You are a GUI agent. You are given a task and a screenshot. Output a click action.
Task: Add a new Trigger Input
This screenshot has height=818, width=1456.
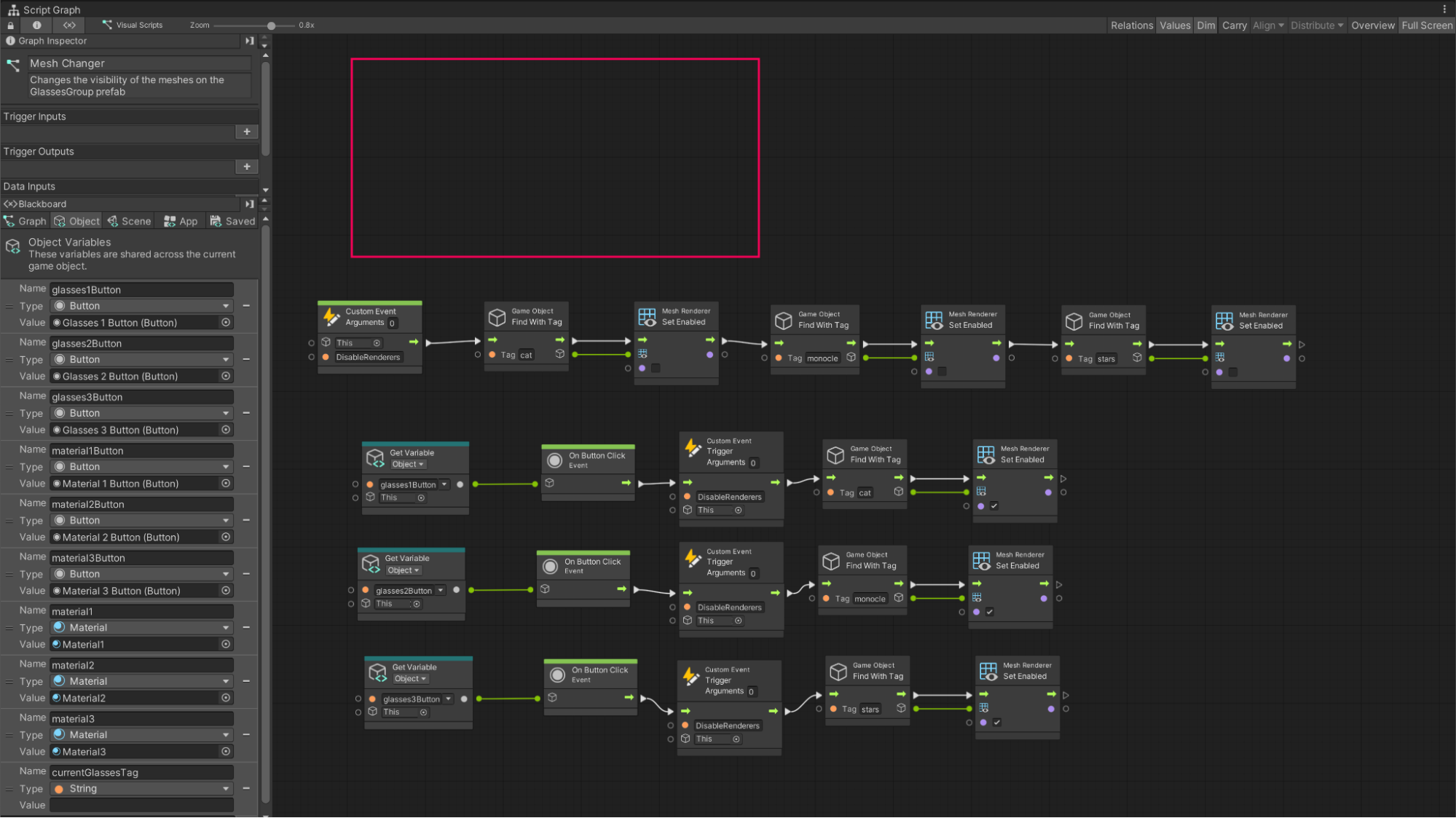247,132
